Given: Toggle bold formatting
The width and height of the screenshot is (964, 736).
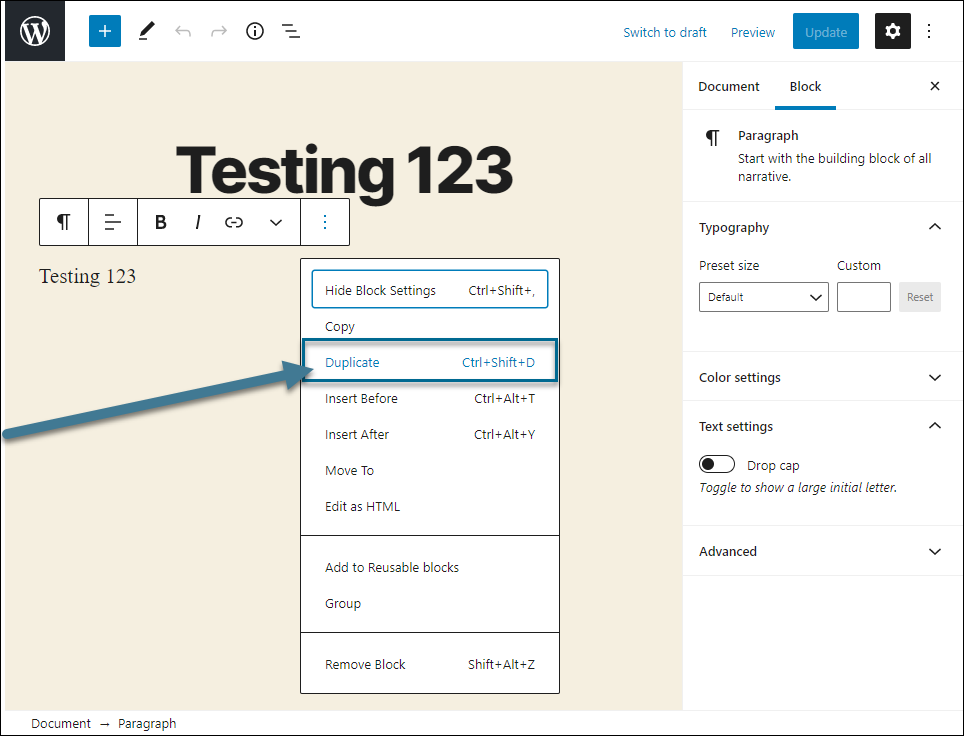Looking at the screenshot, I should click(x=160, y=222).
